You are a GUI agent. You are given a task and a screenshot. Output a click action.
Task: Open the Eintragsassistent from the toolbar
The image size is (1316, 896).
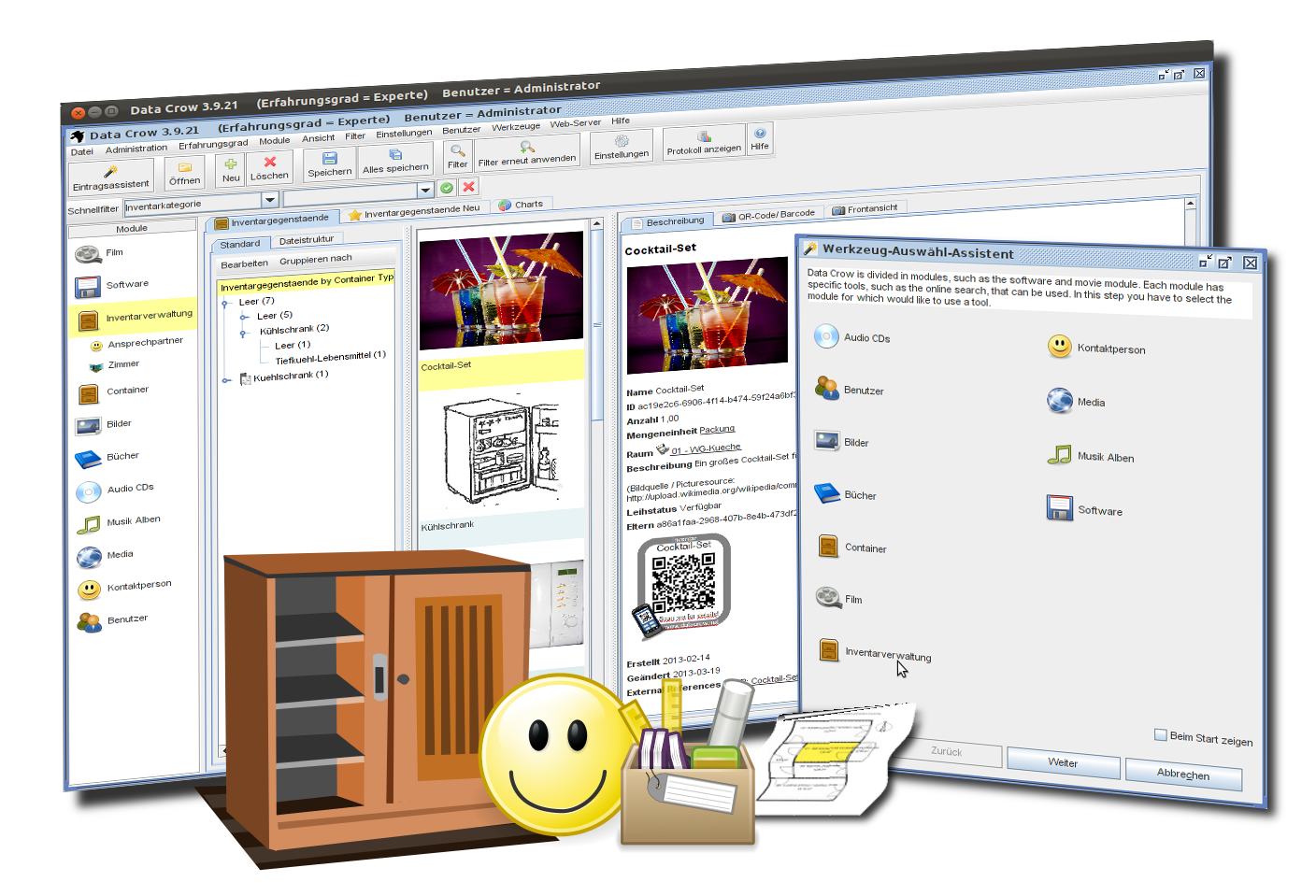(111, 172)
